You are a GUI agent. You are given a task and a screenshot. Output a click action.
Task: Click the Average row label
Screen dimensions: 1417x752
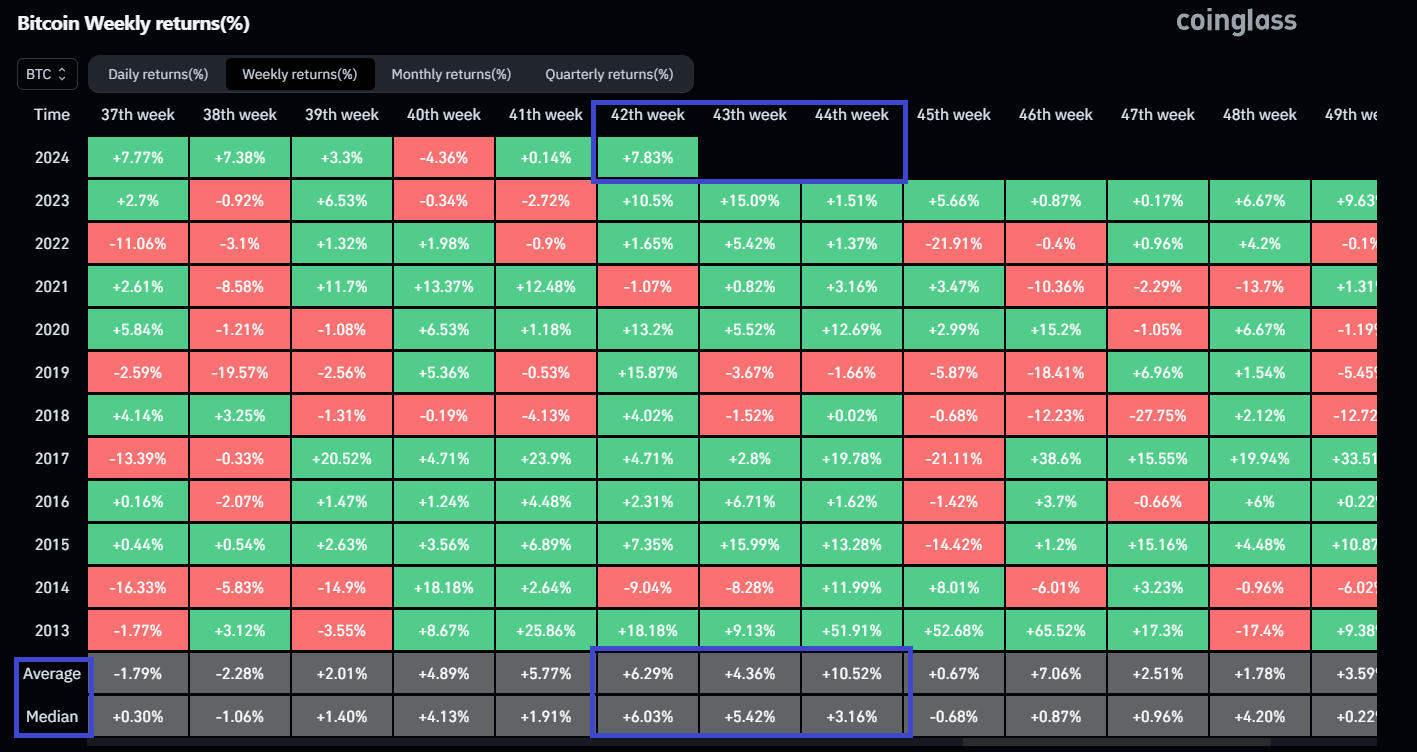coord(52,673)
